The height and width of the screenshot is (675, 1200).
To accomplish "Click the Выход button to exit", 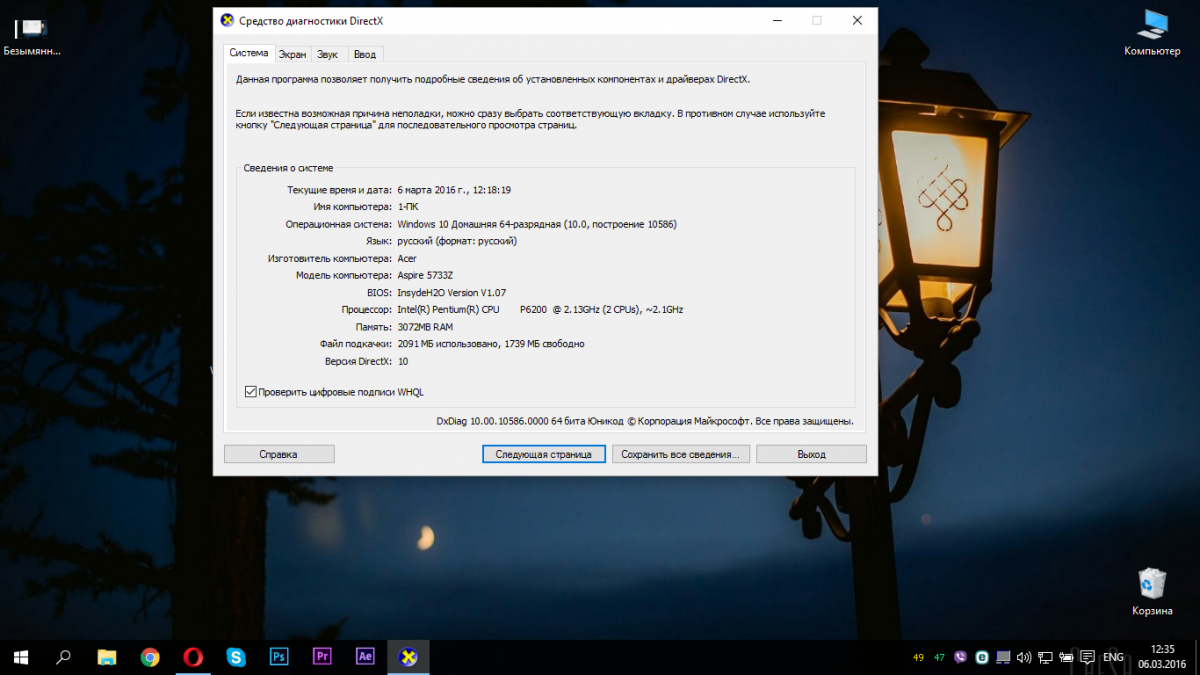I will pyautogui.click(x=811, y=454).
